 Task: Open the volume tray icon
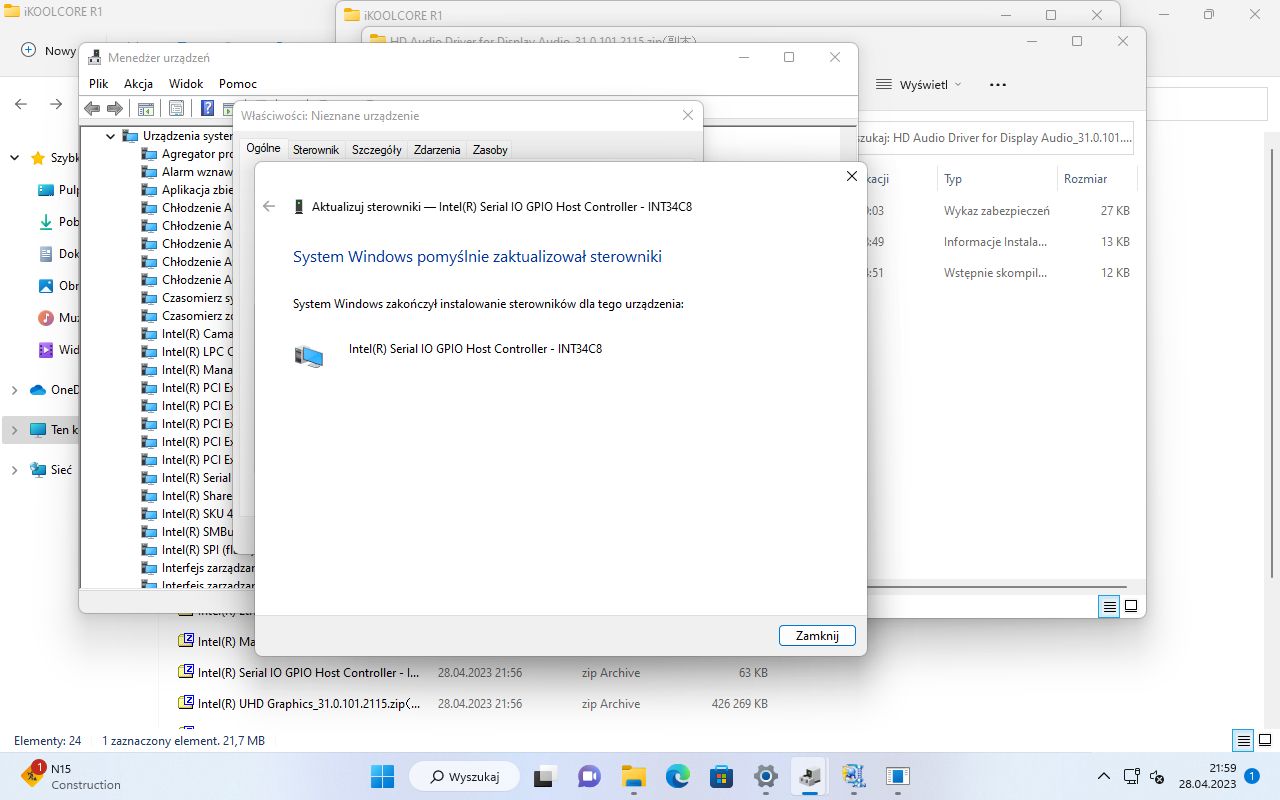click(x=1158, y=776)
